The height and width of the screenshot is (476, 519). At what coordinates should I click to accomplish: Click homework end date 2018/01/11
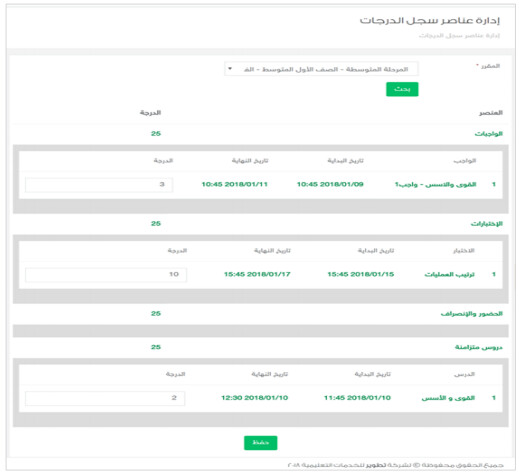coord(235,184)
